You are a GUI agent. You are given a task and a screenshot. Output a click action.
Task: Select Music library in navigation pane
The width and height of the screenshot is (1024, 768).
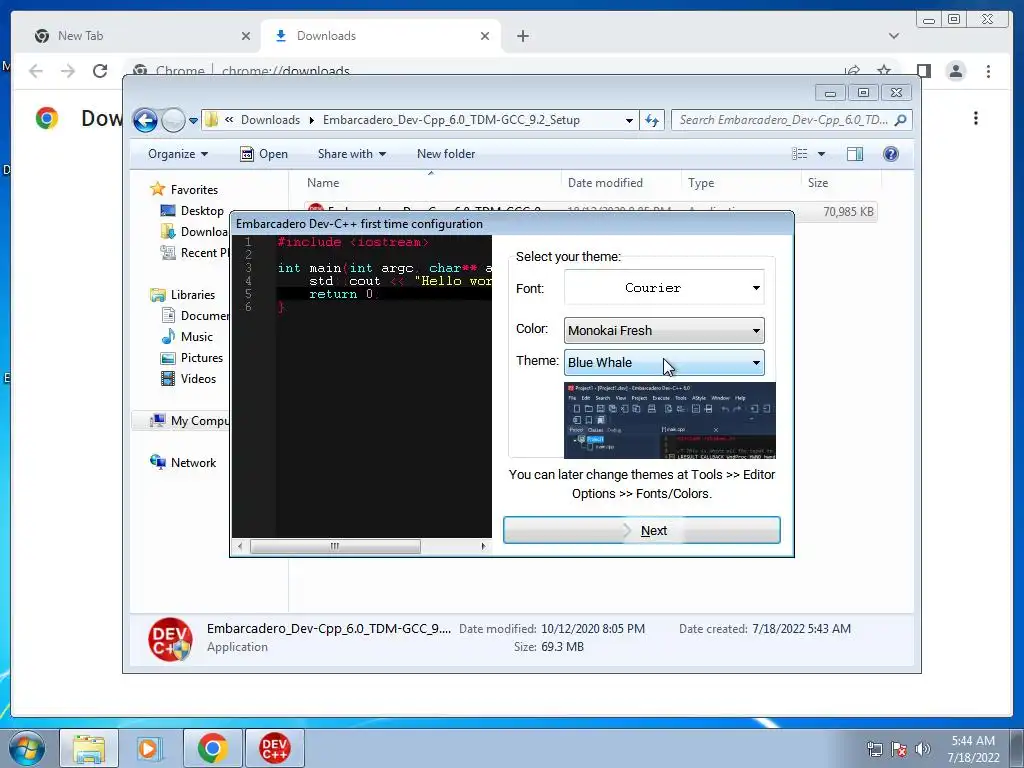[197, 337]
